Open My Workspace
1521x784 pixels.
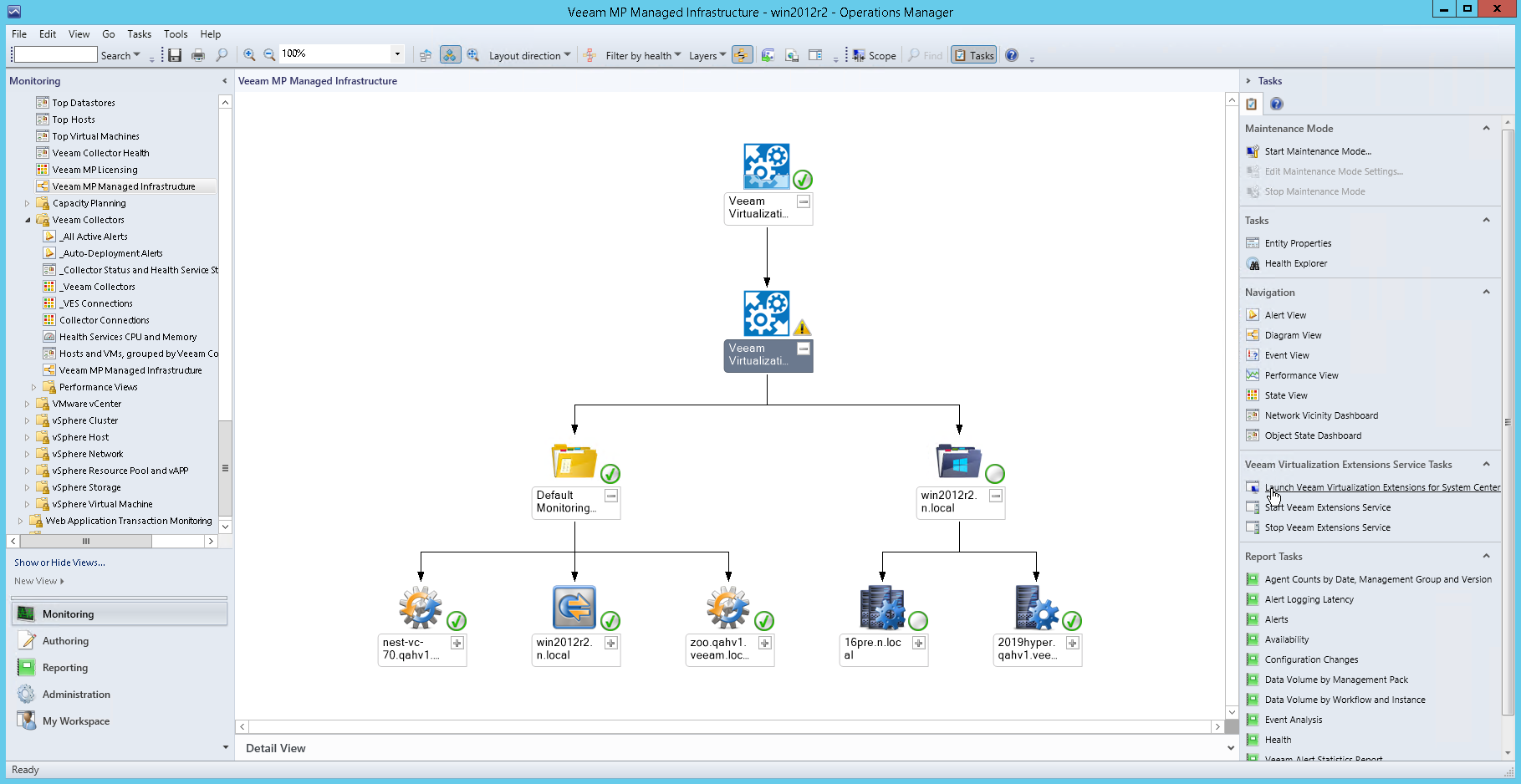click(x=120, y=721)
